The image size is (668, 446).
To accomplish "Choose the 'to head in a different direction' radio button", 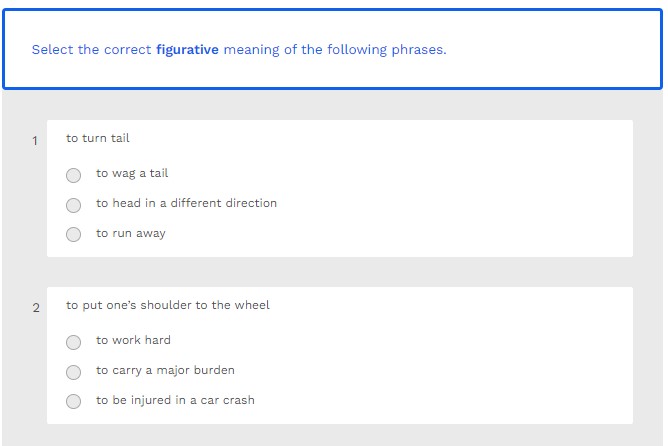I will point(74,205).
